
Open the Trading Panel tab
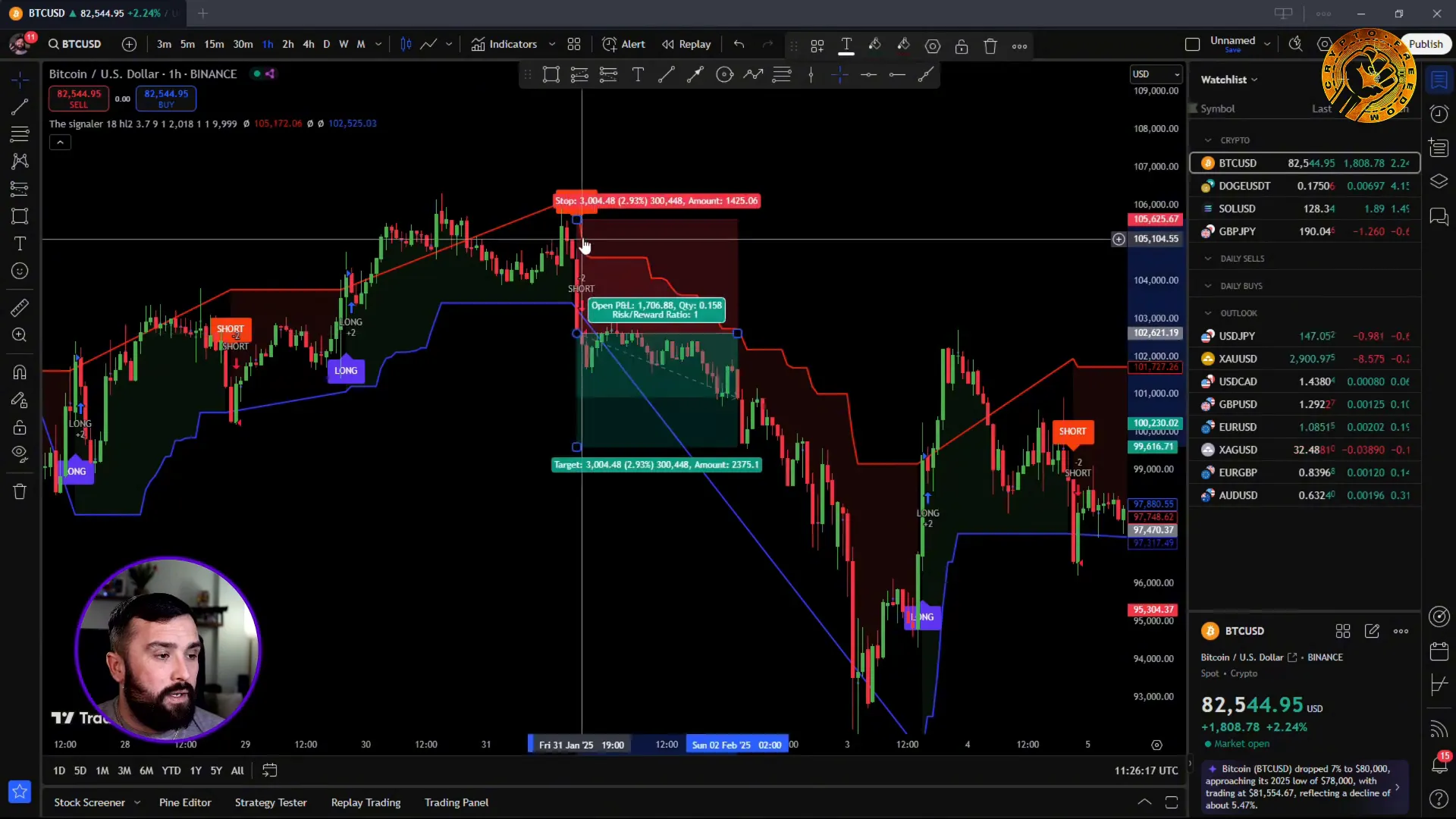click(457, 802)
